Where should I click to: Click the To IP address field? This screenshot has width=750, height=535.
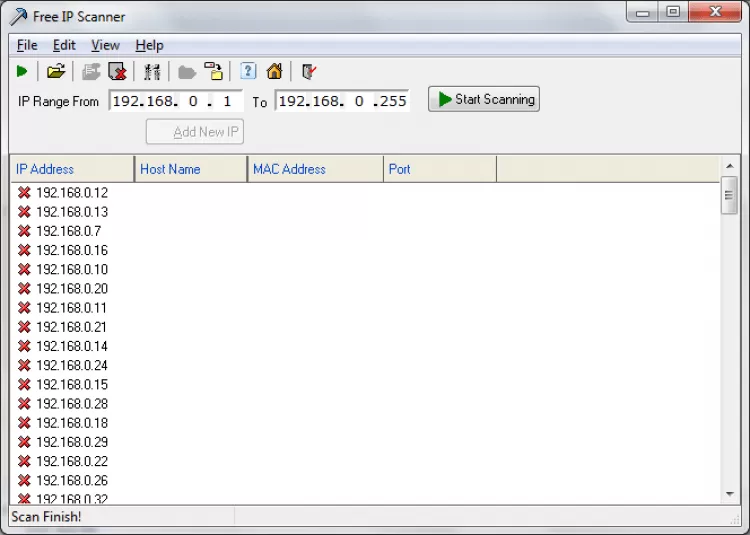pos(342,101)
